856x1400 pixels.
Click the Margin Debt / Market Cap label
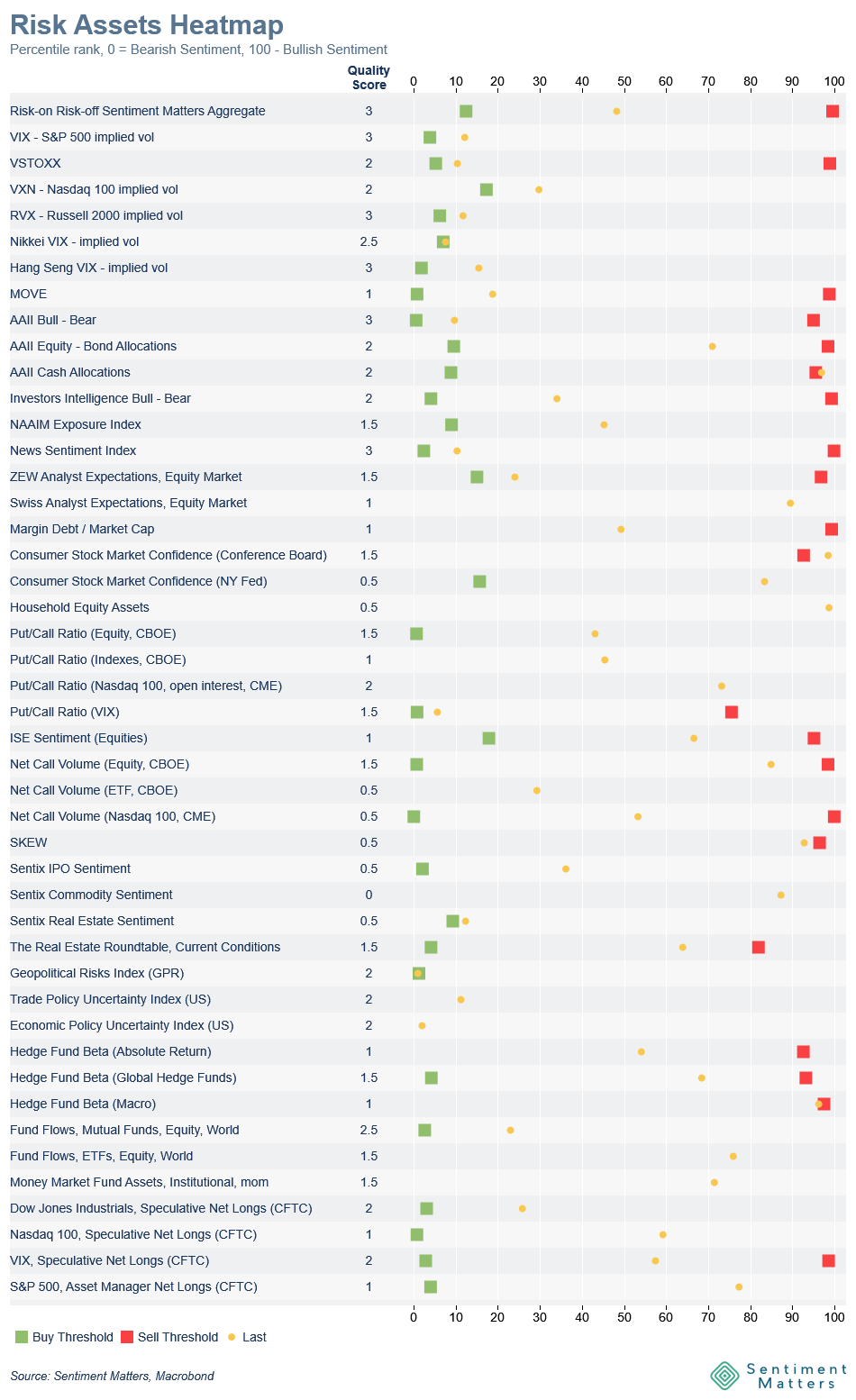click(82, 530)
